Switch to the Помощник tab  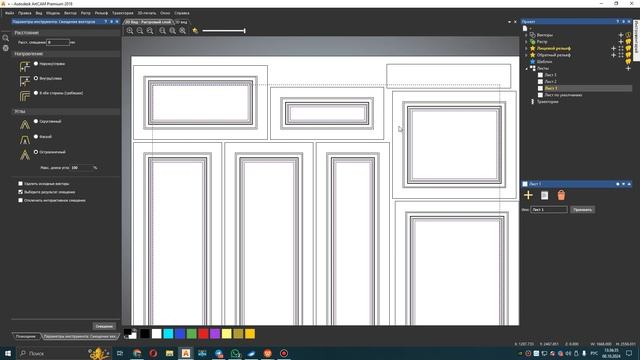26,336
